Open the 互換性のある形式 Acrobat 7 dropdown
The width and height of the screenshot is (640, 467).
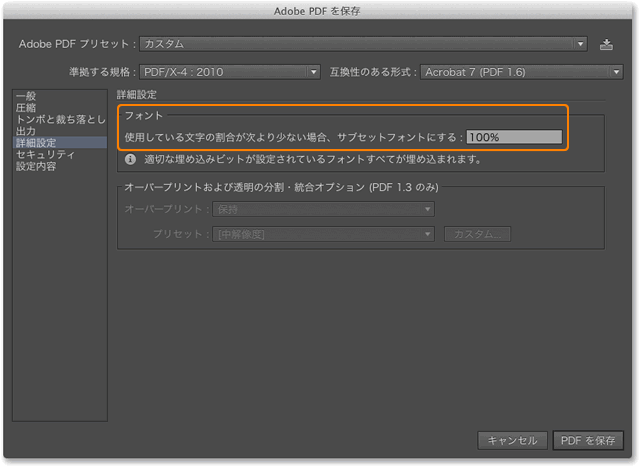521,72
